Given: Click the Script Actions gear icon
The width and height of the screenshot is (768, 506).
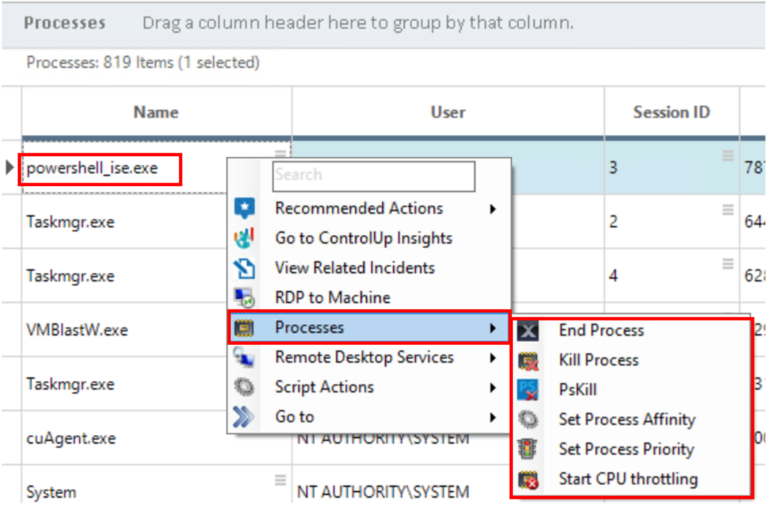Looking at the screenshot, I should 244,387.
